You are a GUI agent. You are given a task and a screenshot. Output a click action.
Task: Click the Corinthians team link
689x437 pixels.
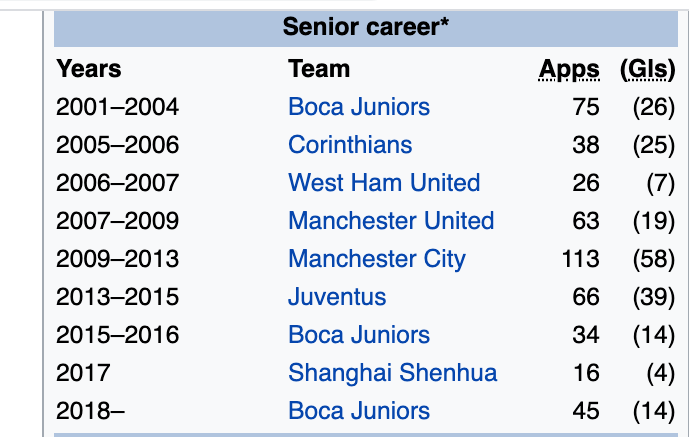tap(350, 145)
